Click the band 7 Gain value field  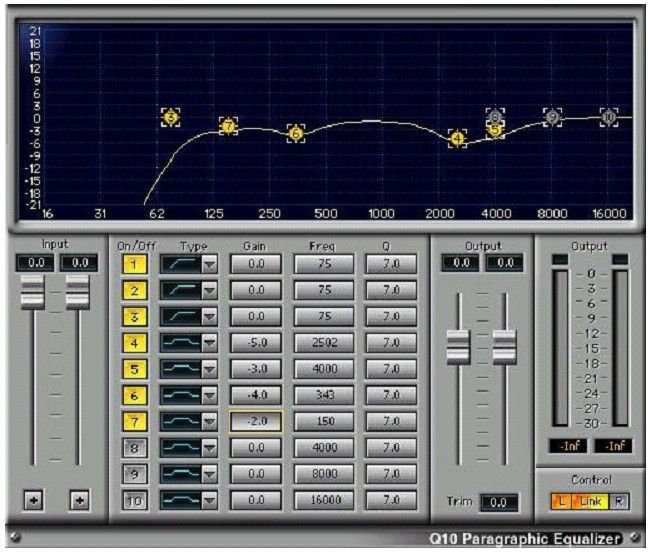point(256,420)
